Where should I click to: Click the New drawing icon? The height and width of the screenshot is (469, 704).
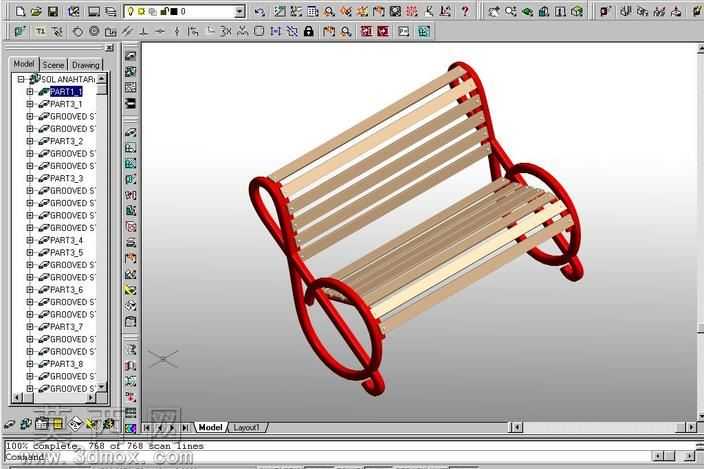click(20, 11)
